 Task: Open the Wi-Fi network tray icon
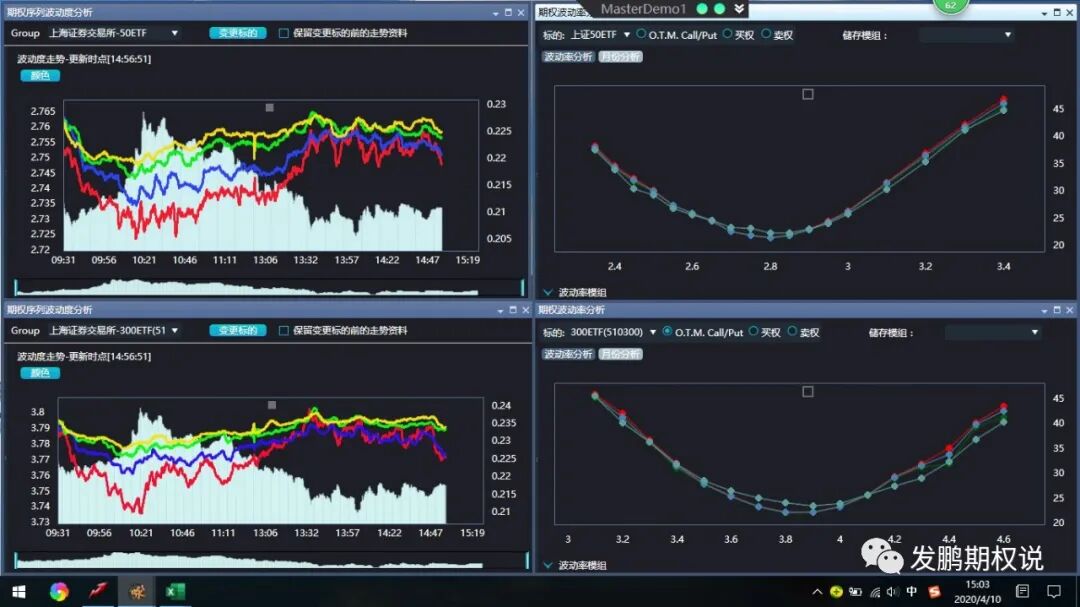[x=875, y=592]
